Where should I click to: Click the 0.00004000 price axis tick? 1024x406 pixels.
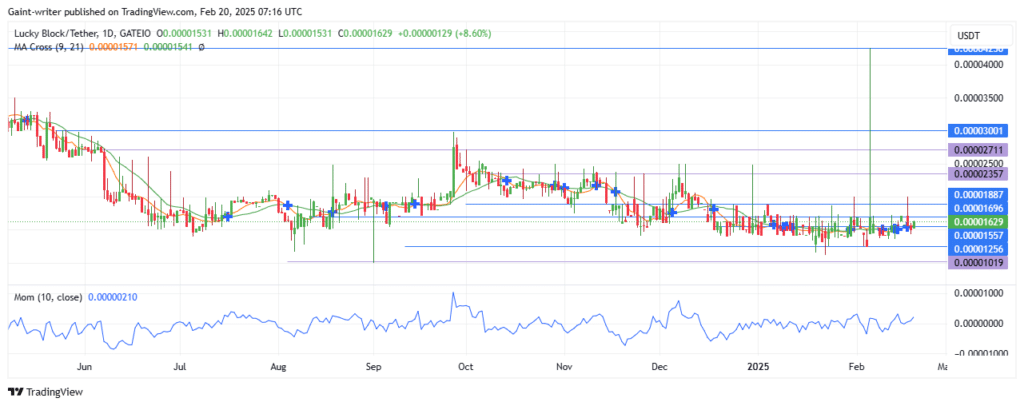tap(977, 65)
